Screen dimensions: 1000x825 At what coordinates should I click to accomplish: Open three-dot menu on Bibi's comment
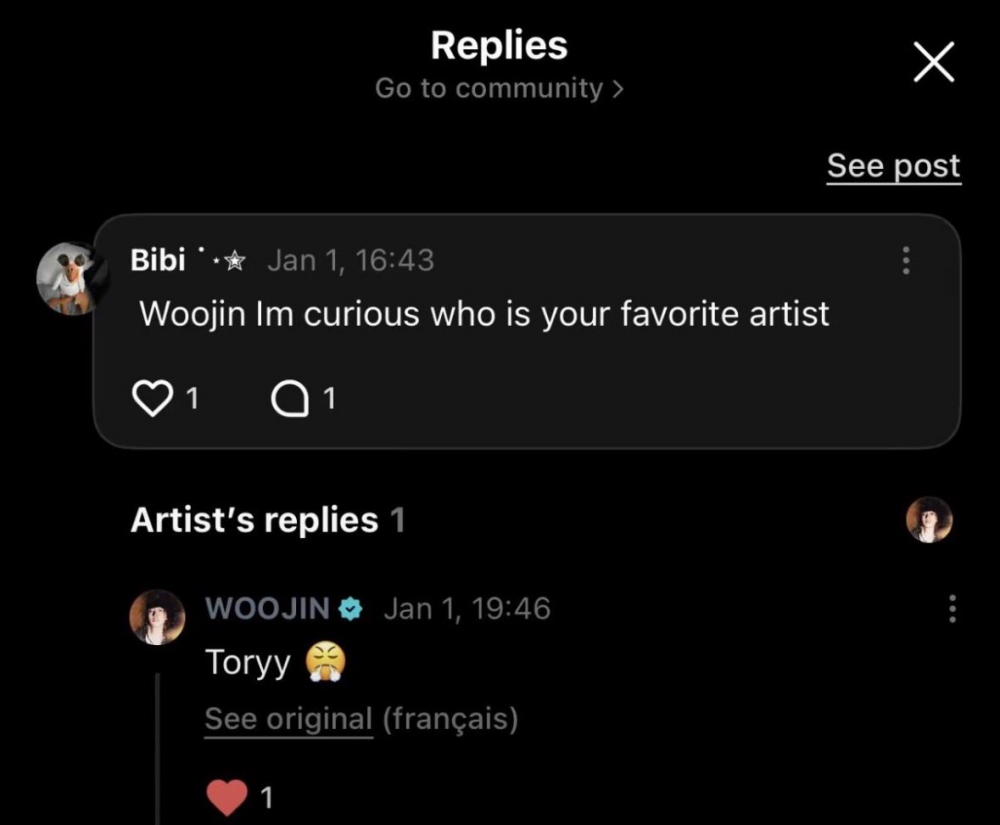pos(906,261)
